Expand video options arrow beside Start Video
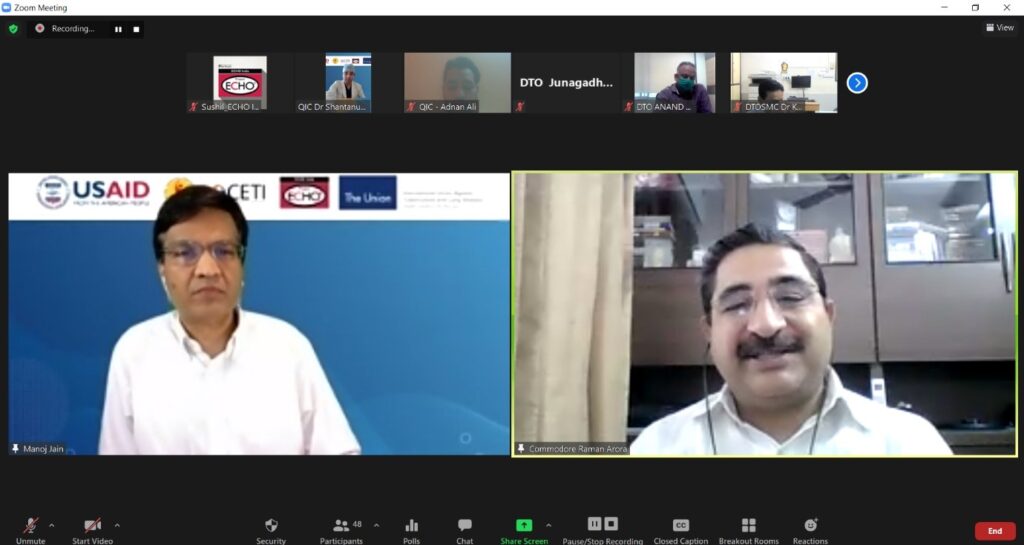Viewport: 1024px width, 545px height. (117, 524)
